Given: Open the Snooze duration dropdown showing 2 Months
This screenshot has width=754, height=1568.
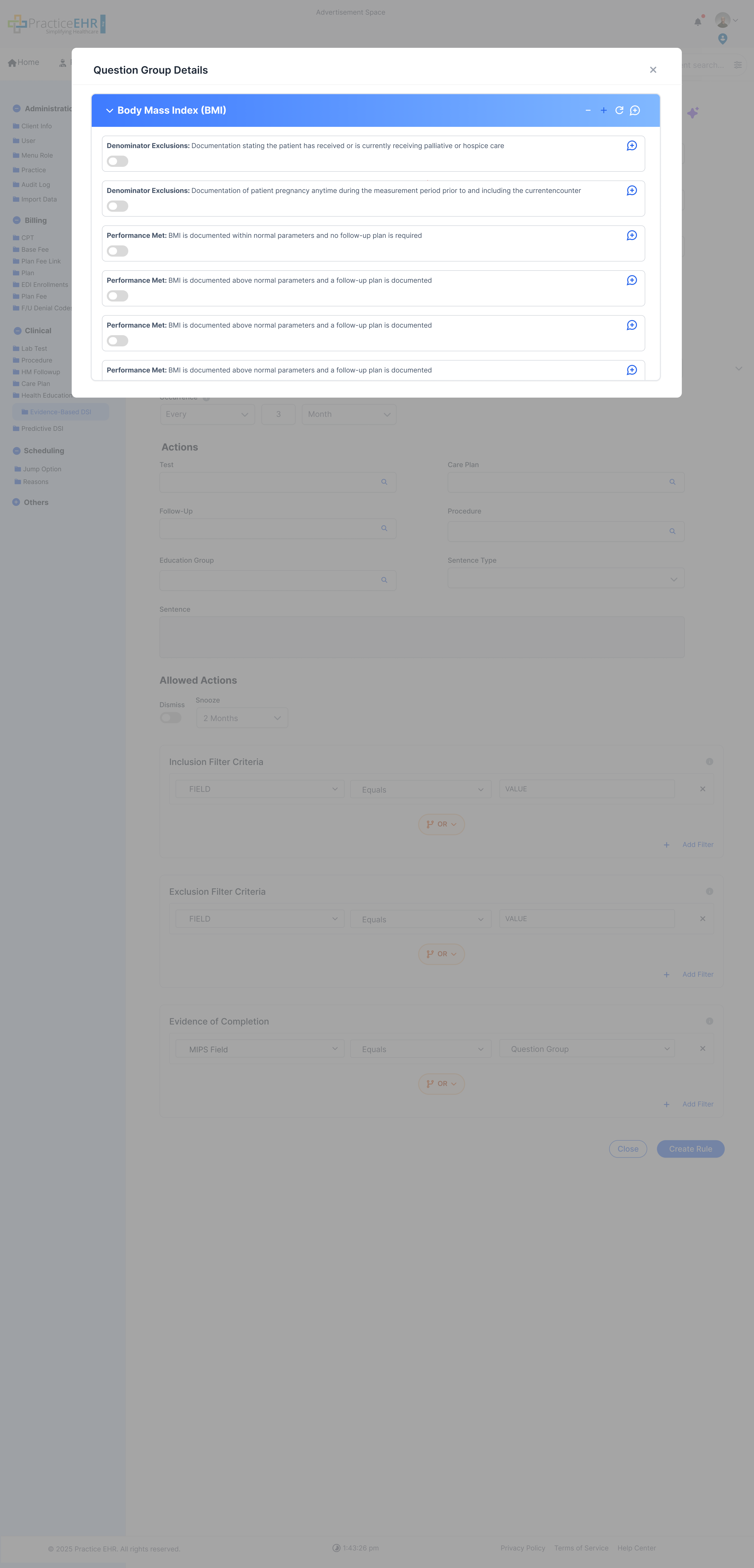Looking at the screenshot, I should click(242, 718).
